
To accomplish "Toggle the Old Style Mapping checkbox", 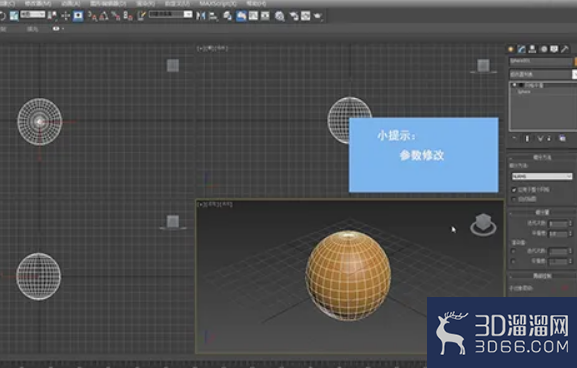I will pyautogui.click(x=514, y=199).
